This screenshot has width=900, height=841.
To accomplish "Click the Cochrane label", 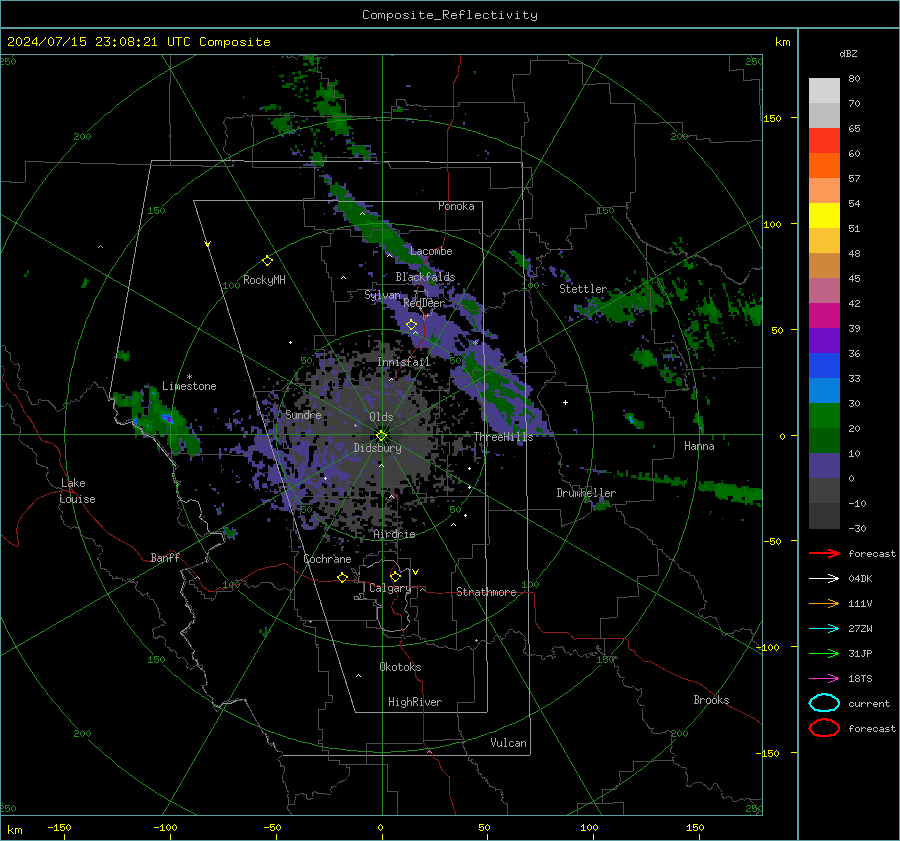I will (327, 559).
